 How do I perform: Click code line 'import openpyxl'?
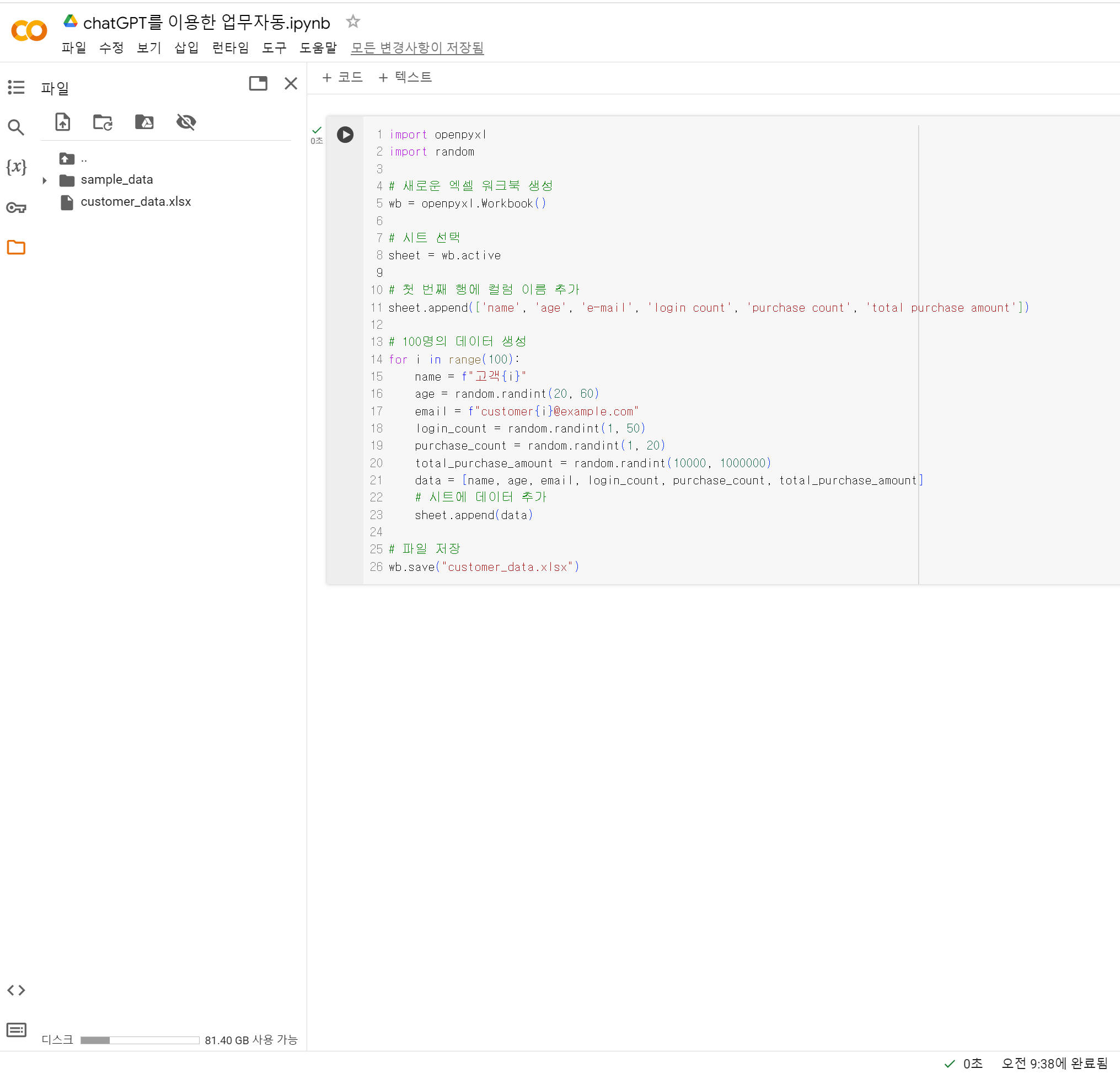coord(438,135)
